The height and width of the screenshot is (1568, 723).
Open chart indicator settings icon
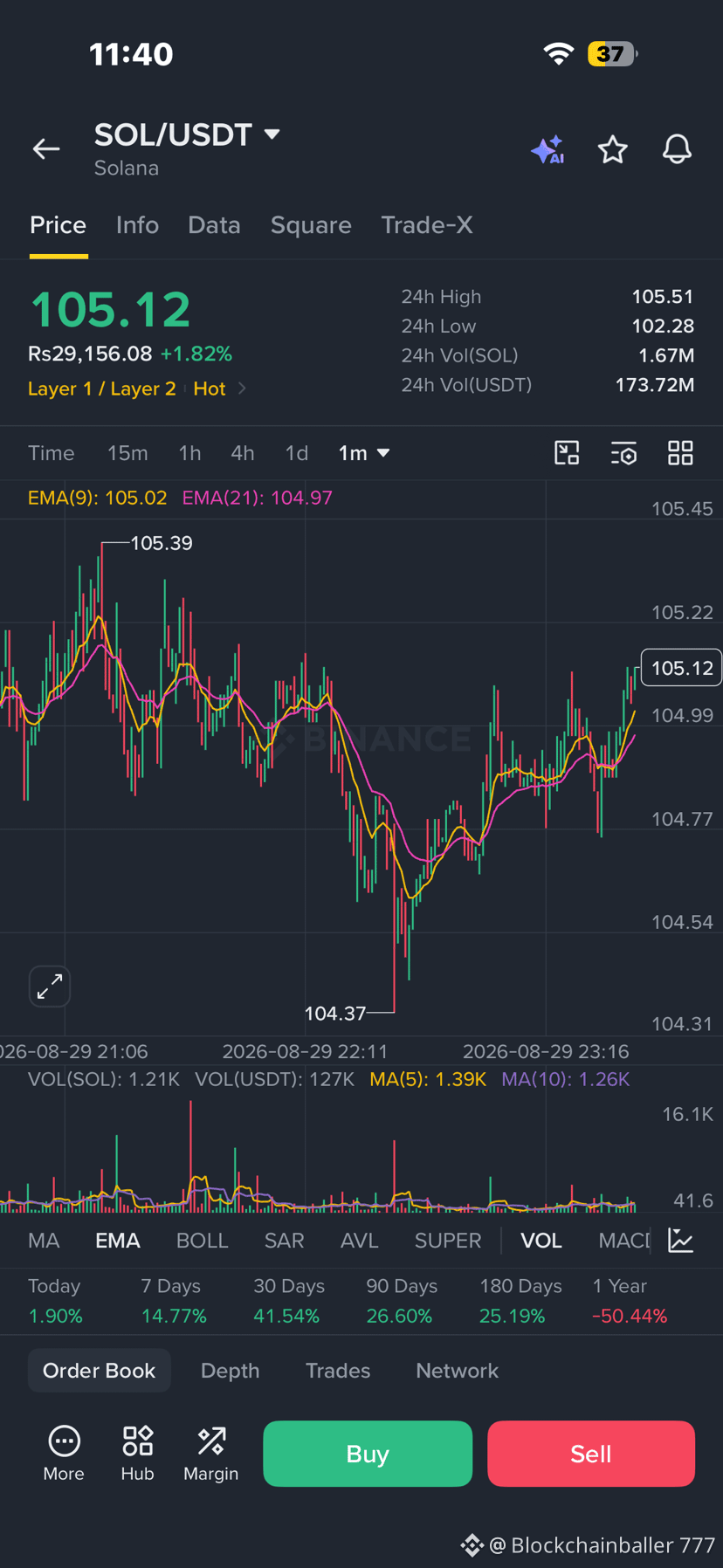623,453
